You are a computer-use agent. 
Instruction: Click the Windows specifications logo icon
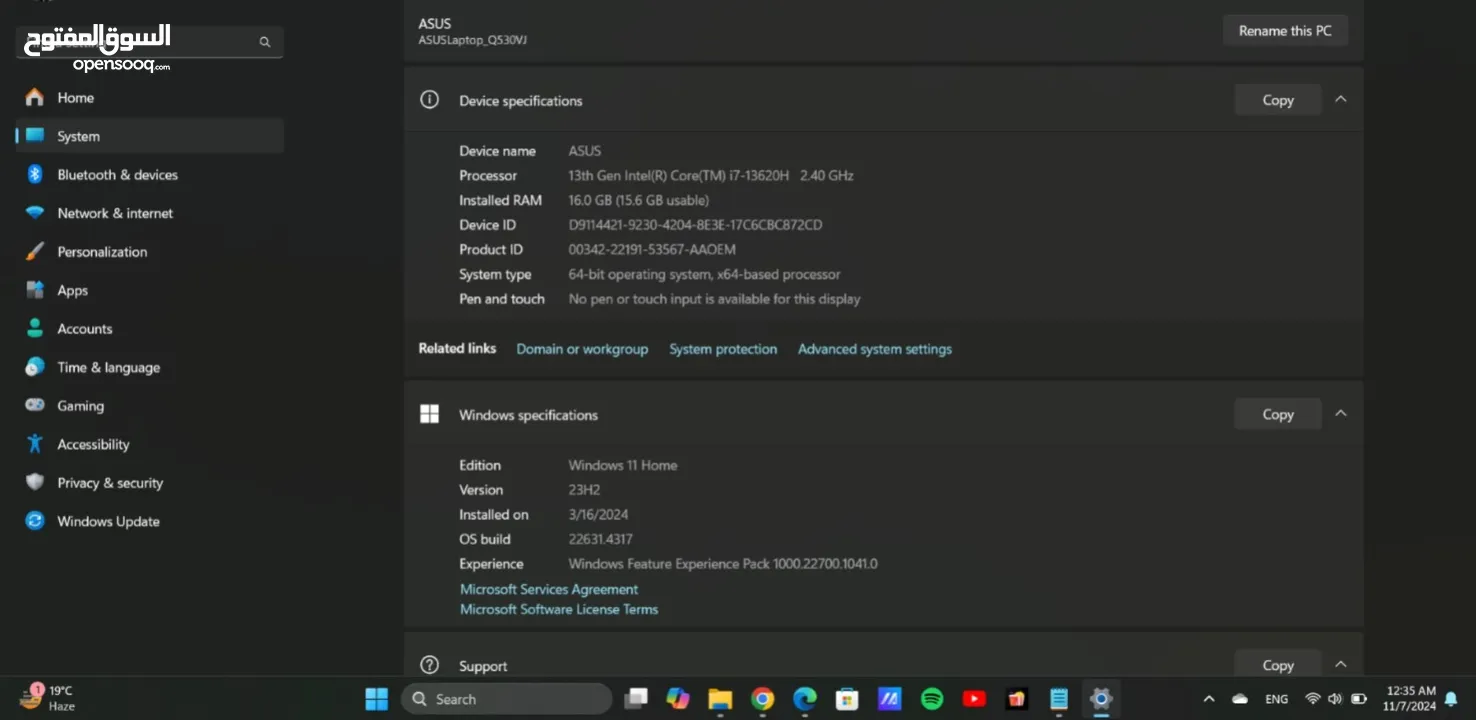(430, 414)
